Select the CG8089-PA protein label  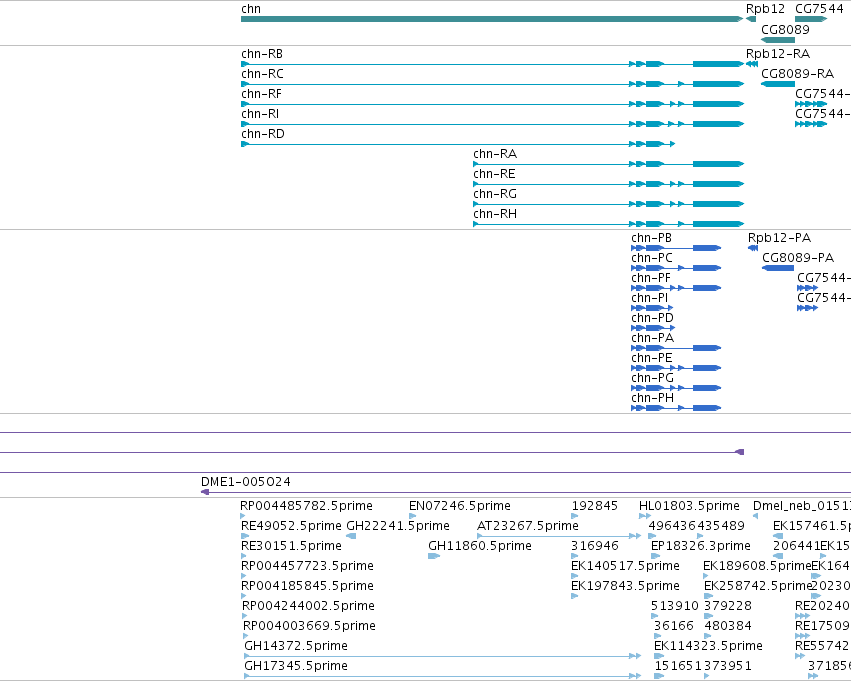point(798,258)
